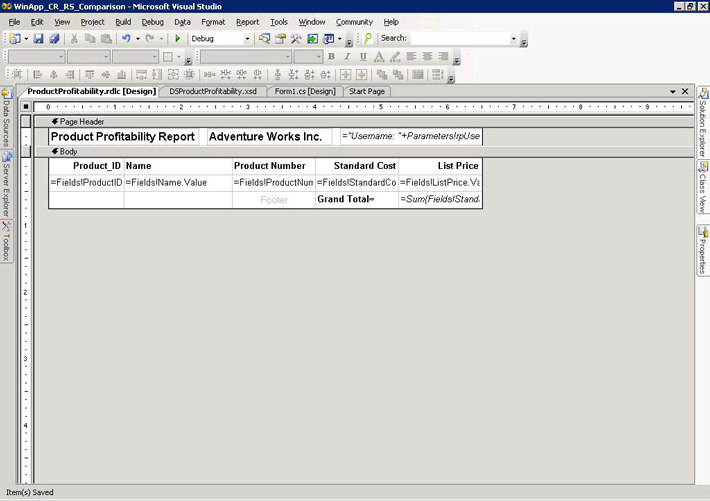Click the green Find icon next to Search
The image size is (710, 501).
[368, 39]
